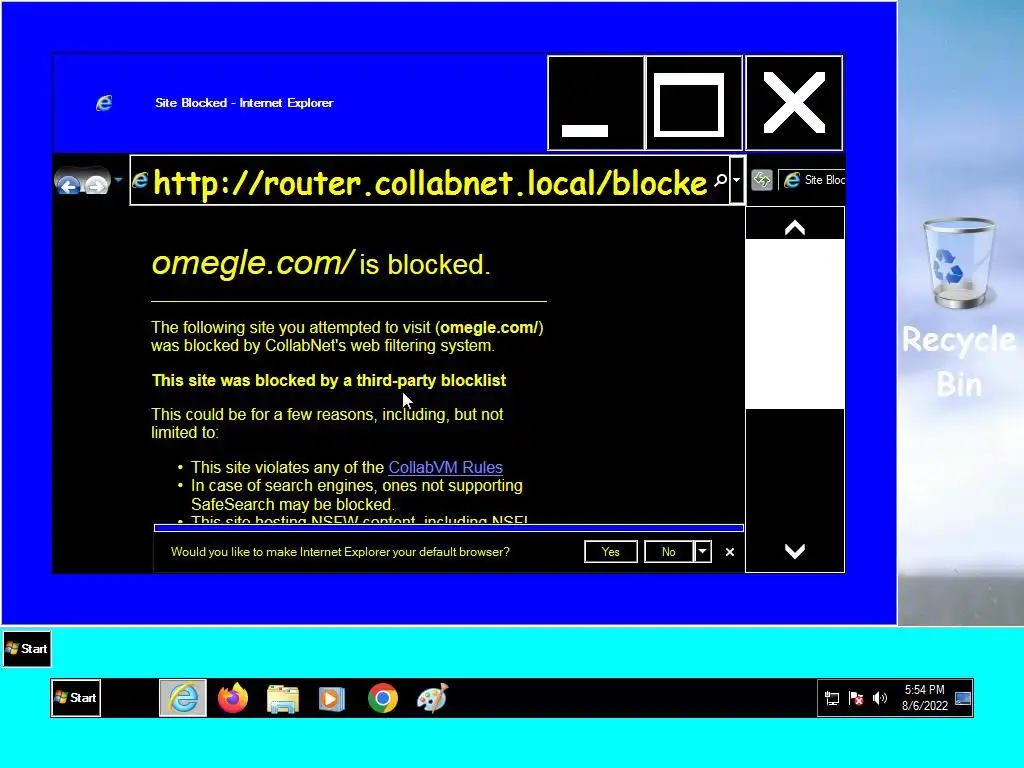Viewport: 1024px width, 768px height.
Task: Click the Site Blocked window title text
Action: [x=244, y=103]
